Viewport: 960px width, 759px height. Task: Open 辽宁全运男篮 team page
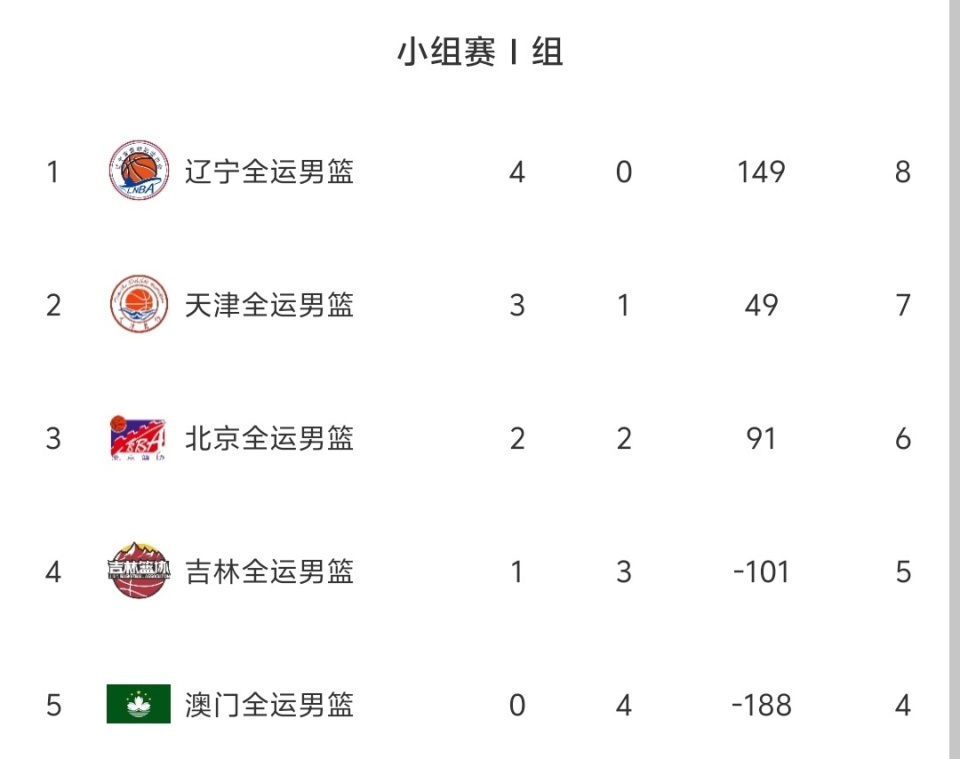click(269, 172)
